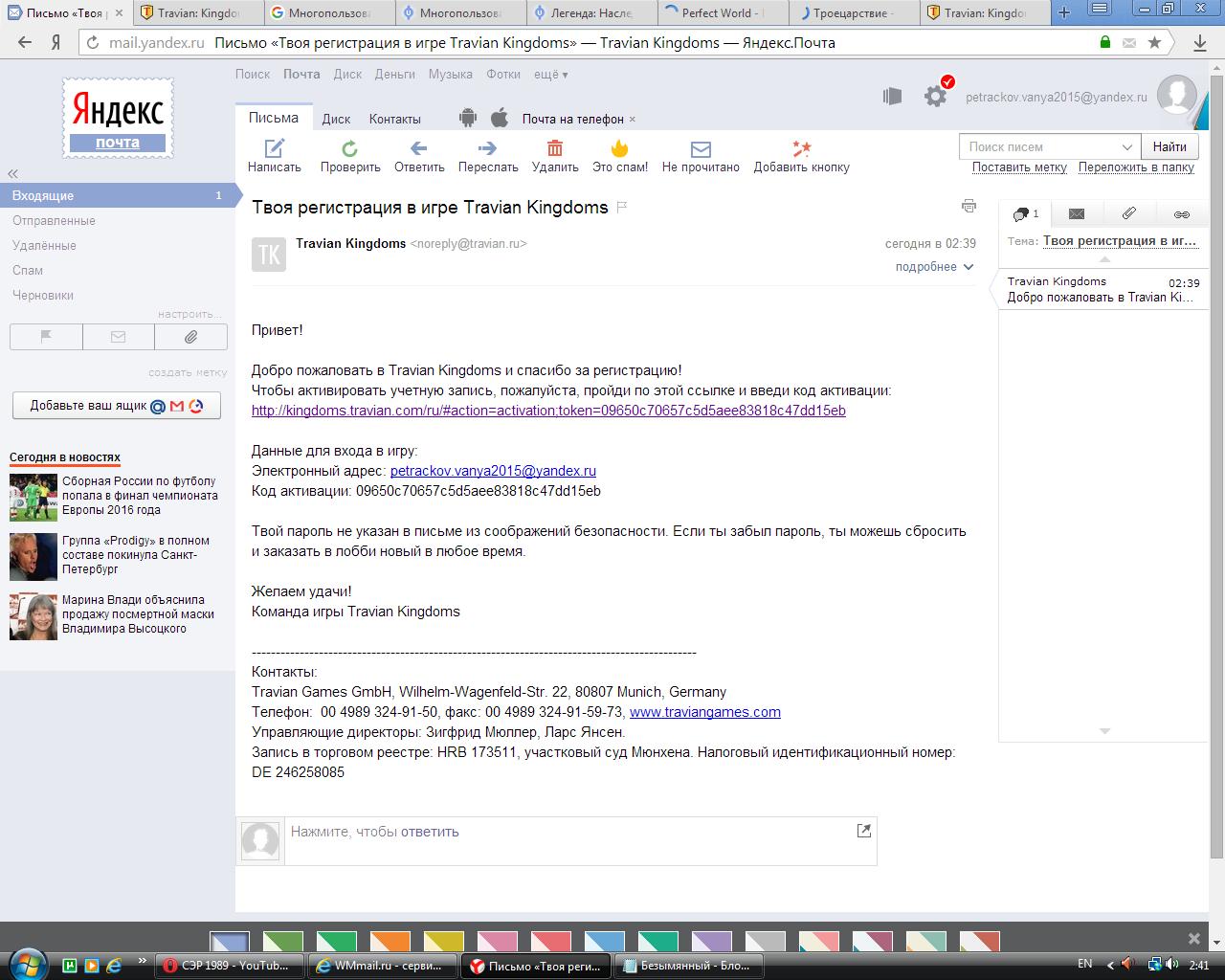This screenshot has height=980, width=1225.
Task: Toggle important flag beside the email subject
Action: [622, 208]
